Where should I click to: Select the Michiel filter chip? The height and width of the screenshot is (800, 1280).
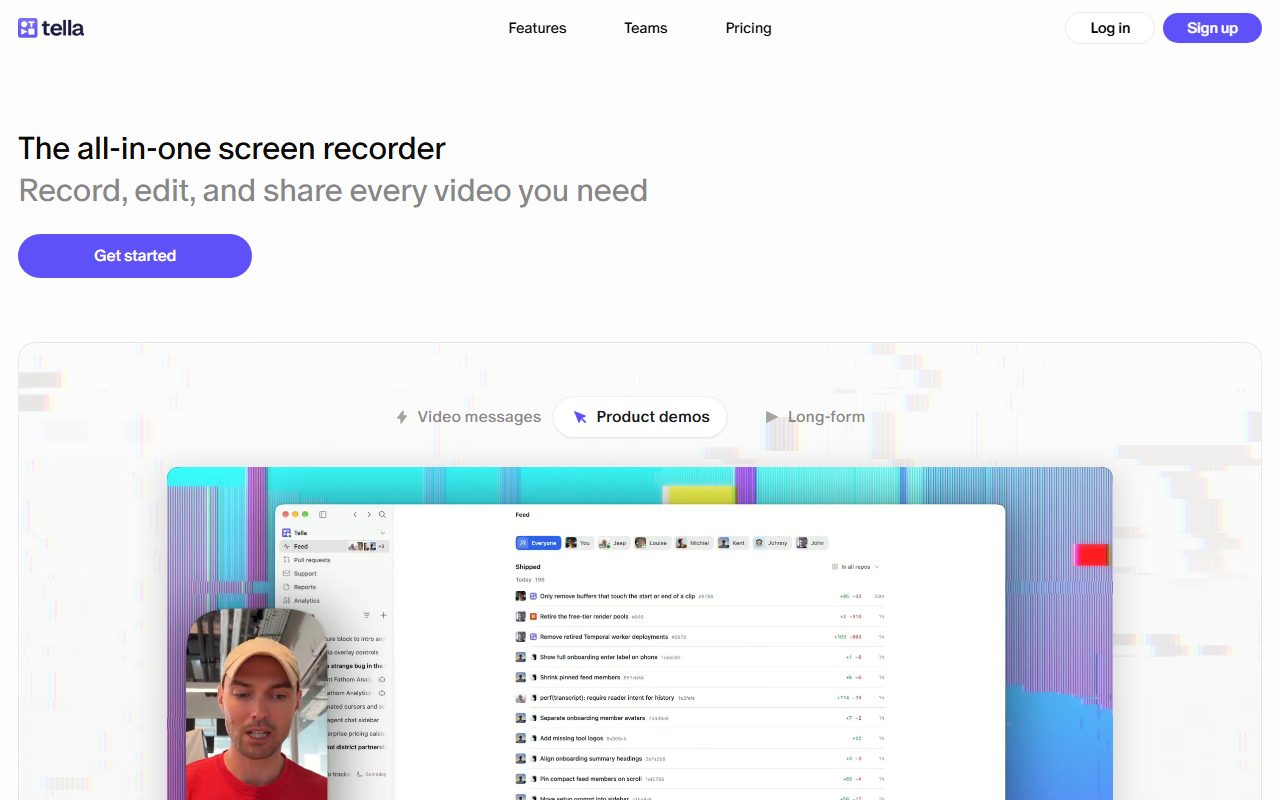[693, 543]
